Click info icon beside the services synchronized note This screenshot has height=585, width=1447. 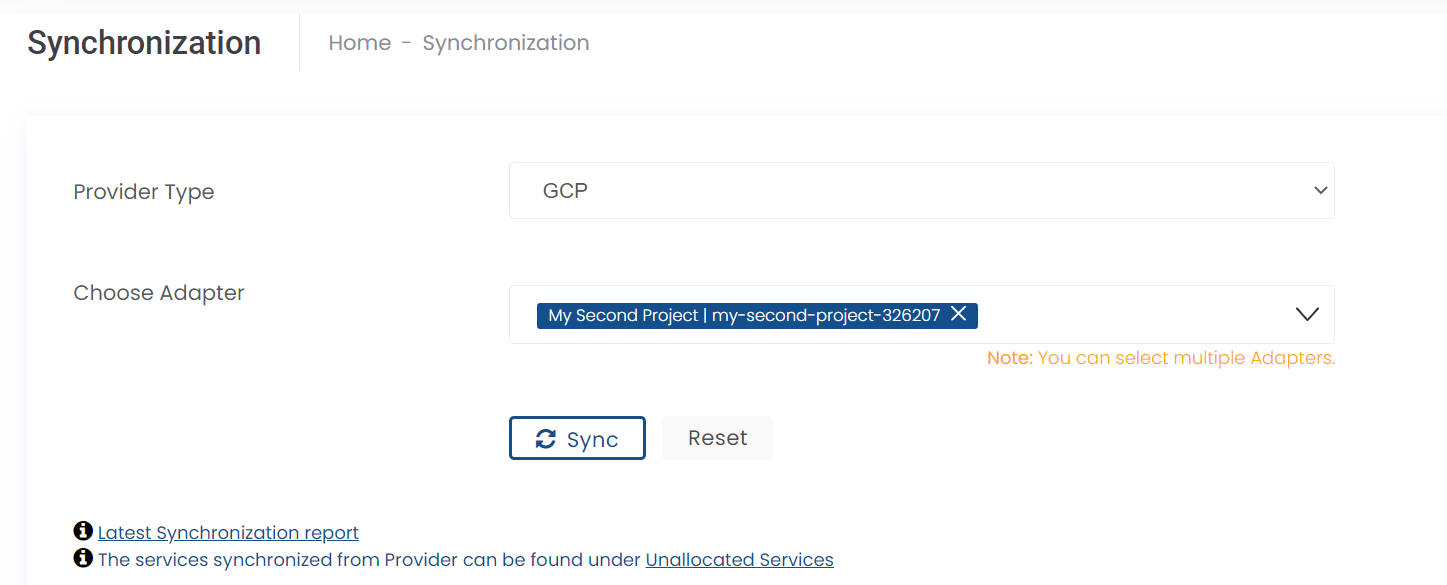pos(83,558)
